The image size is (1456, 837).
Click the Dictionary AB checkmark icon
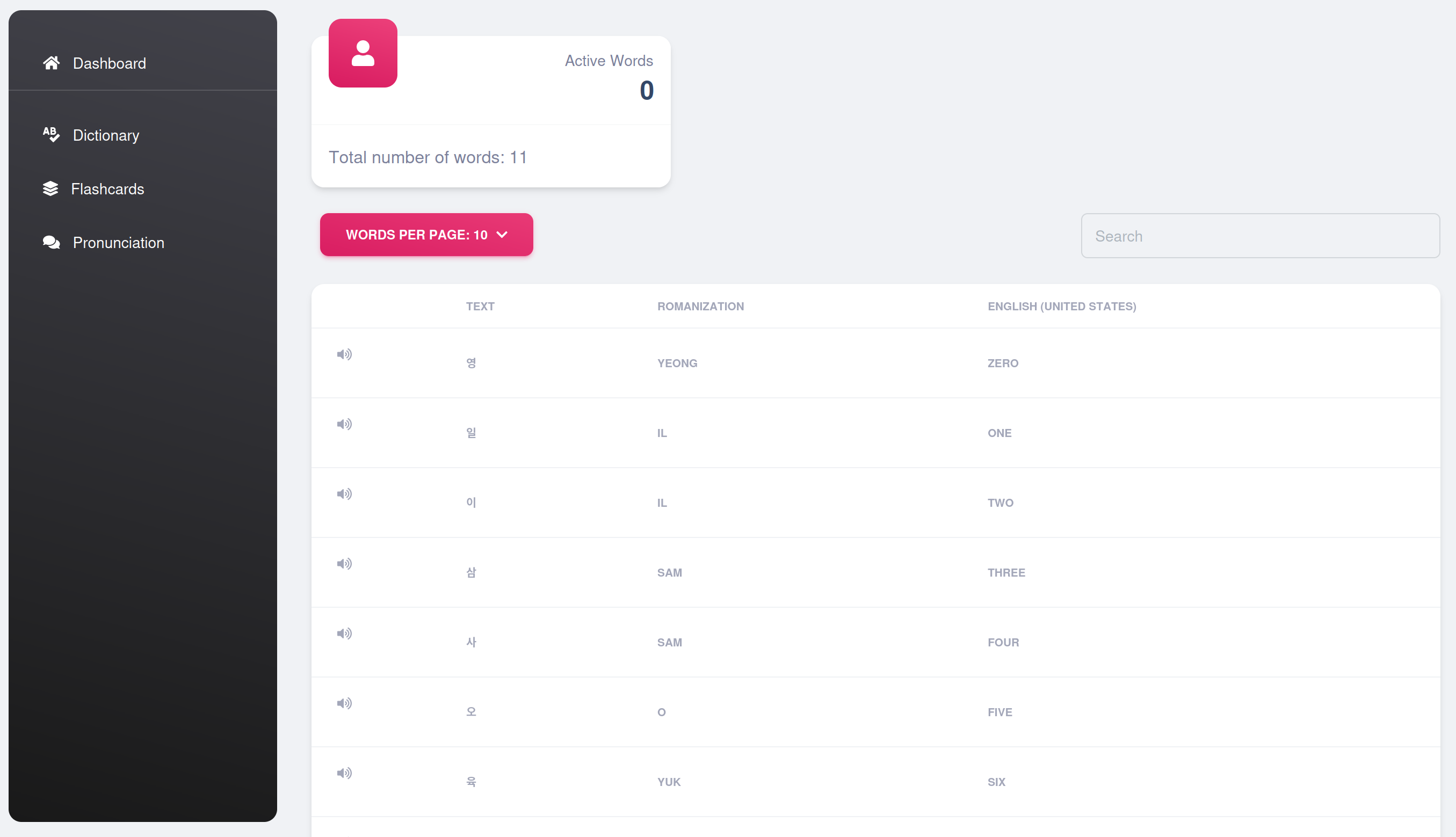(x=50, y=135)
